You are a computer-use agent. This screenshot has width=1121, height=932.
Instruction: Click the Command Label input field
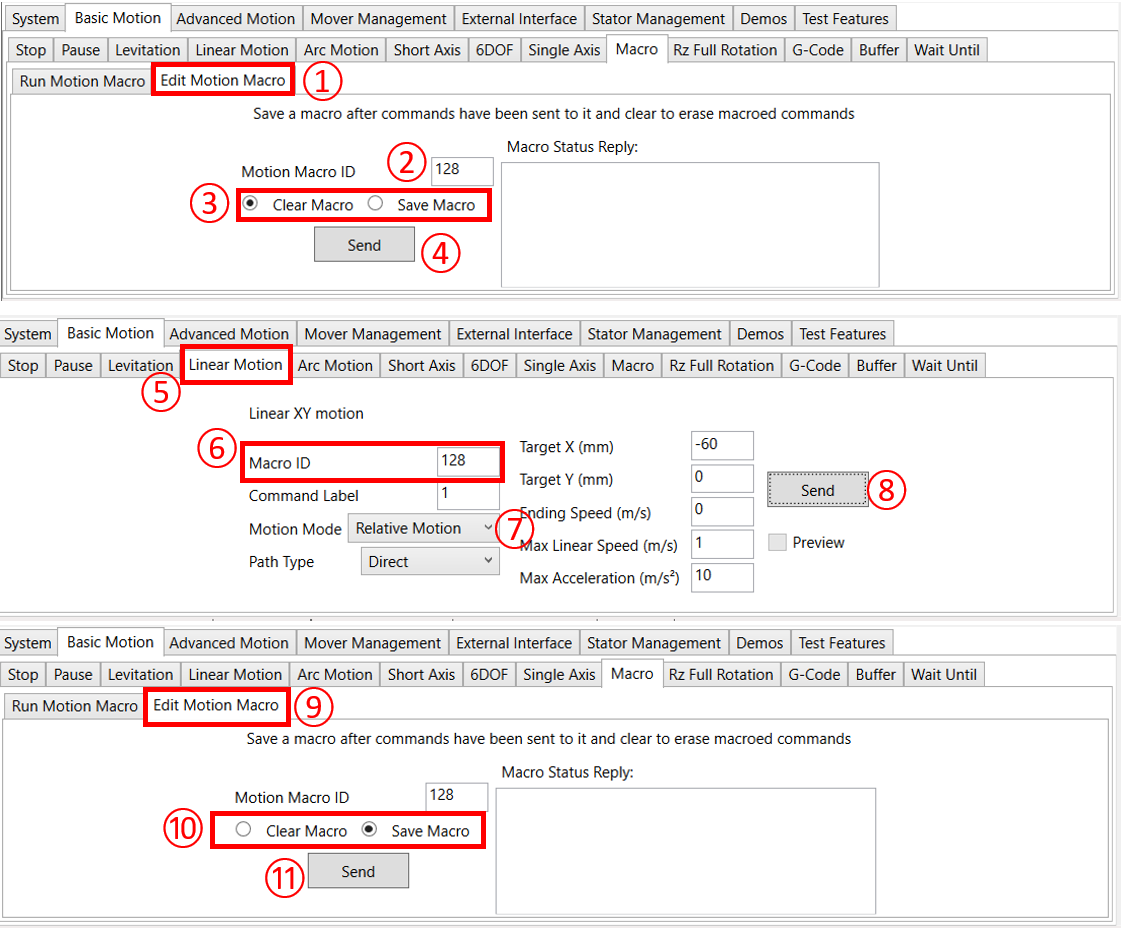click(467, 495)
